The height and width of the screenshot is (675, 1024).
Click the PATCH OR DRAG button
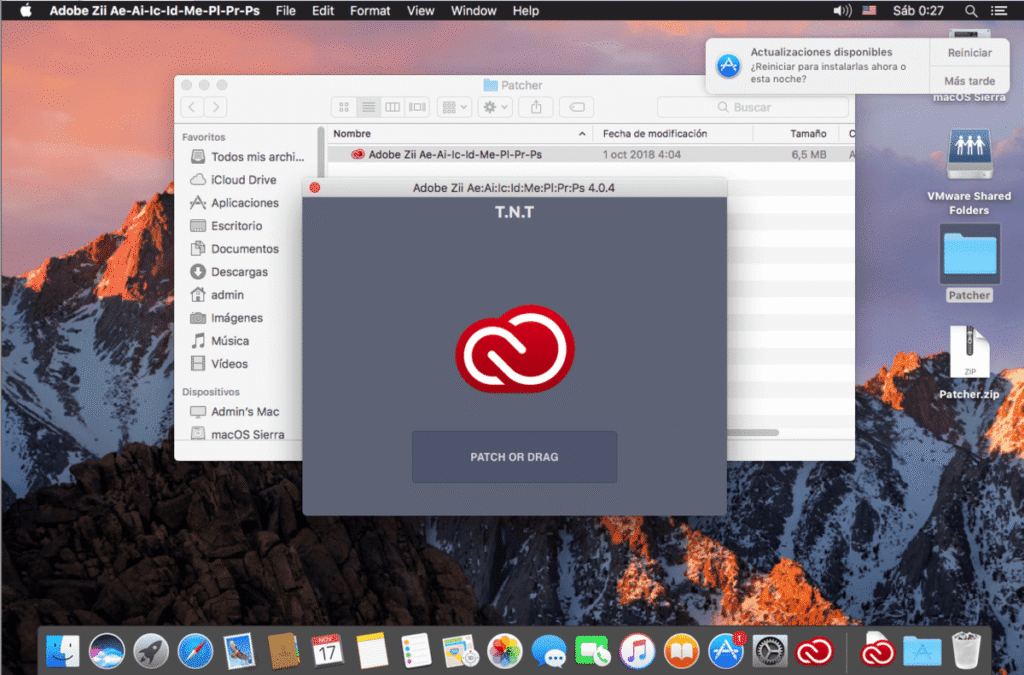(x=514, y=457)
